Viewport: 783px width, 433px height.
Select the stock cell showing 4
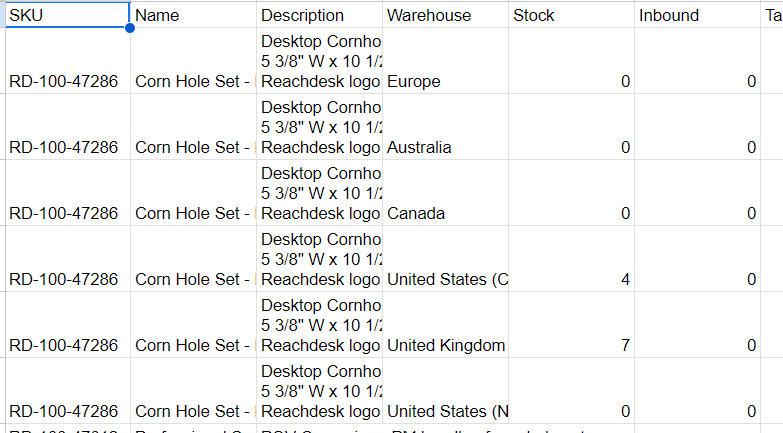tap(571, 279)
